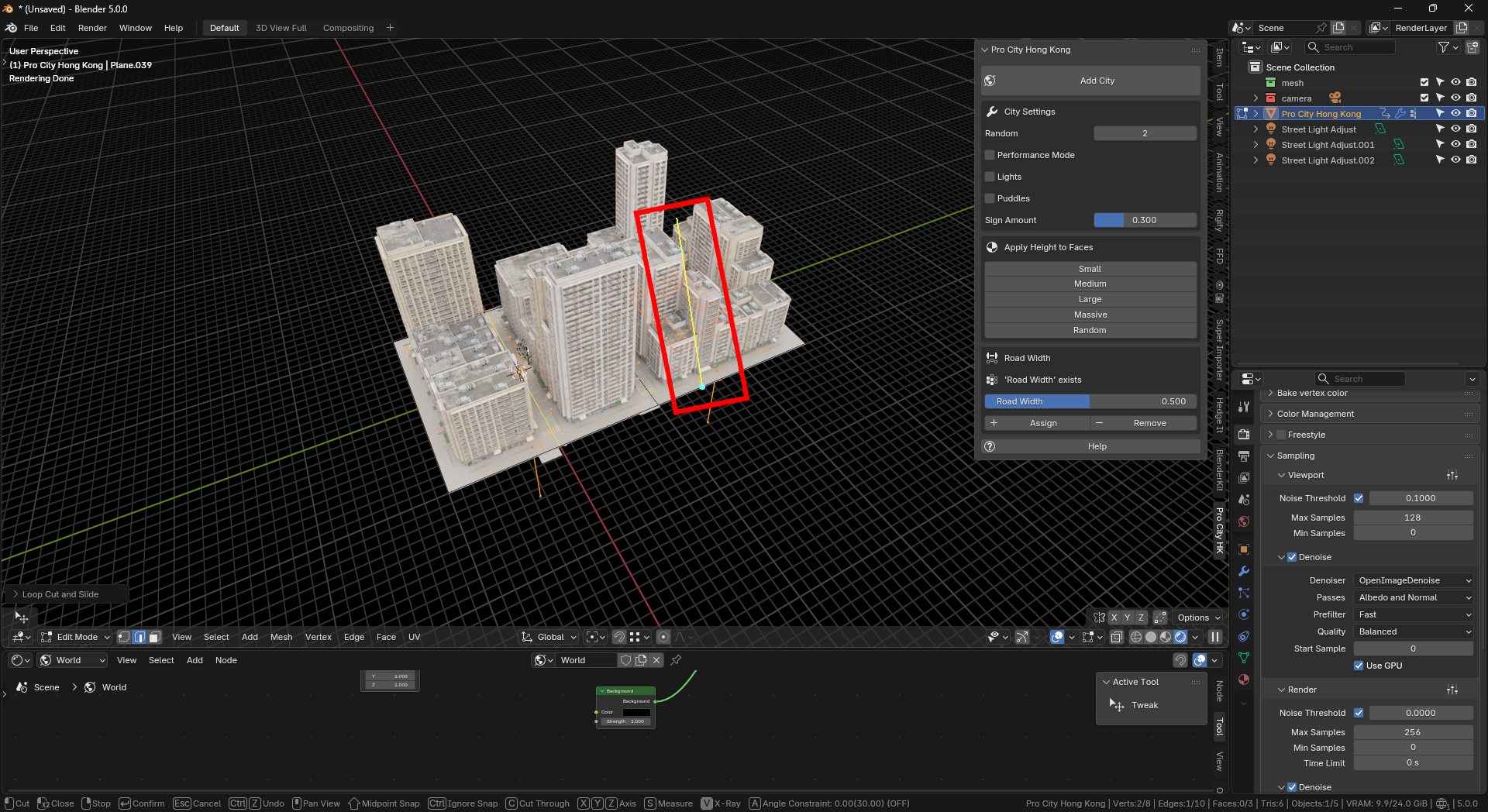
Task: Open the Render properties tab icon
Action: pyautogui.click(x=1244, y=435)
